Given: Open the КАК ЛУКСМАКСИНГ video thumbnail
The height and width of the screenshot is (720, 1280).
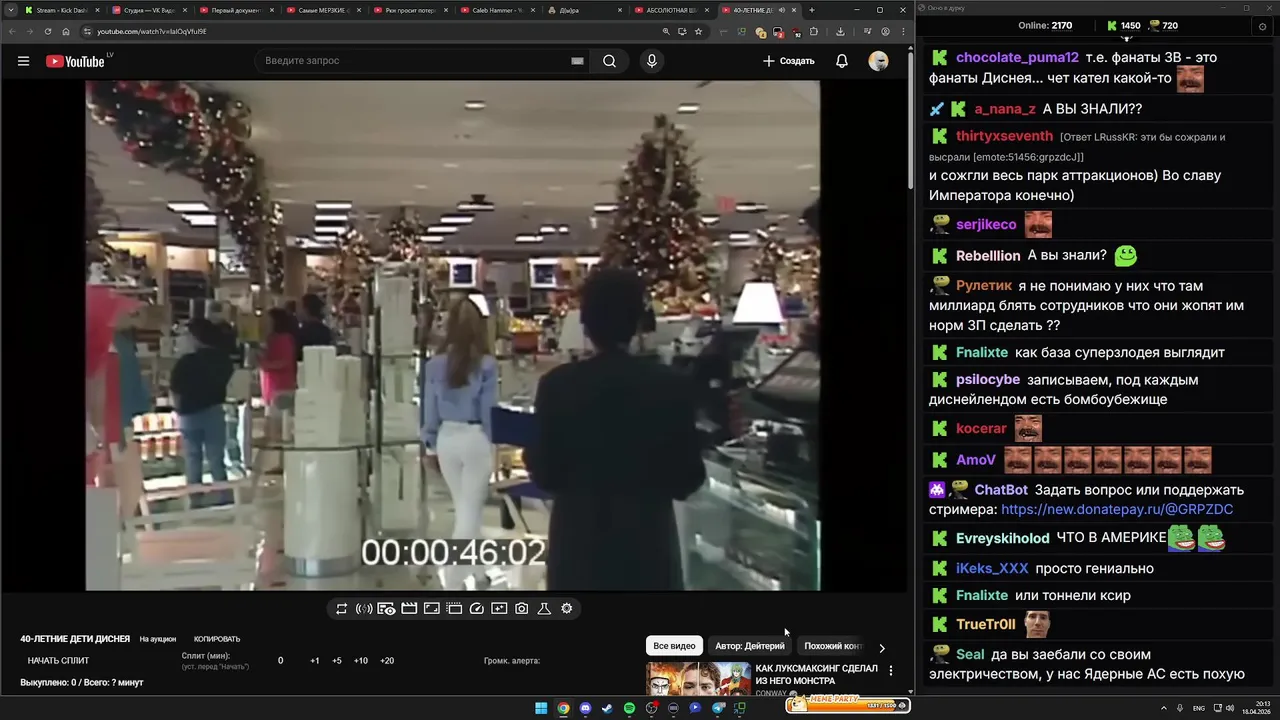Looking at the screenshot, I should [698, 678].
